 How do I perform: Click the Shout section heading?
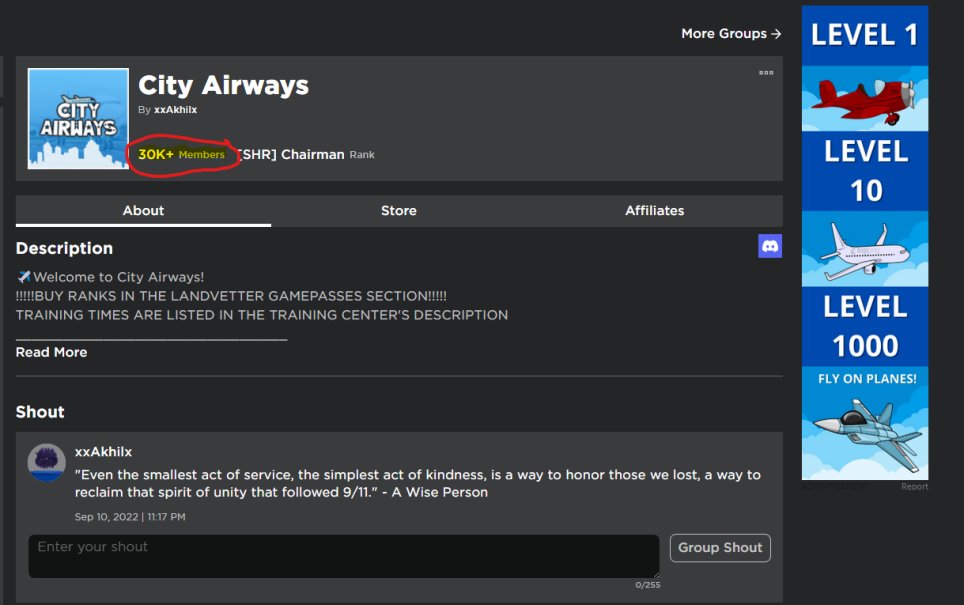click(x=40, y=412)
